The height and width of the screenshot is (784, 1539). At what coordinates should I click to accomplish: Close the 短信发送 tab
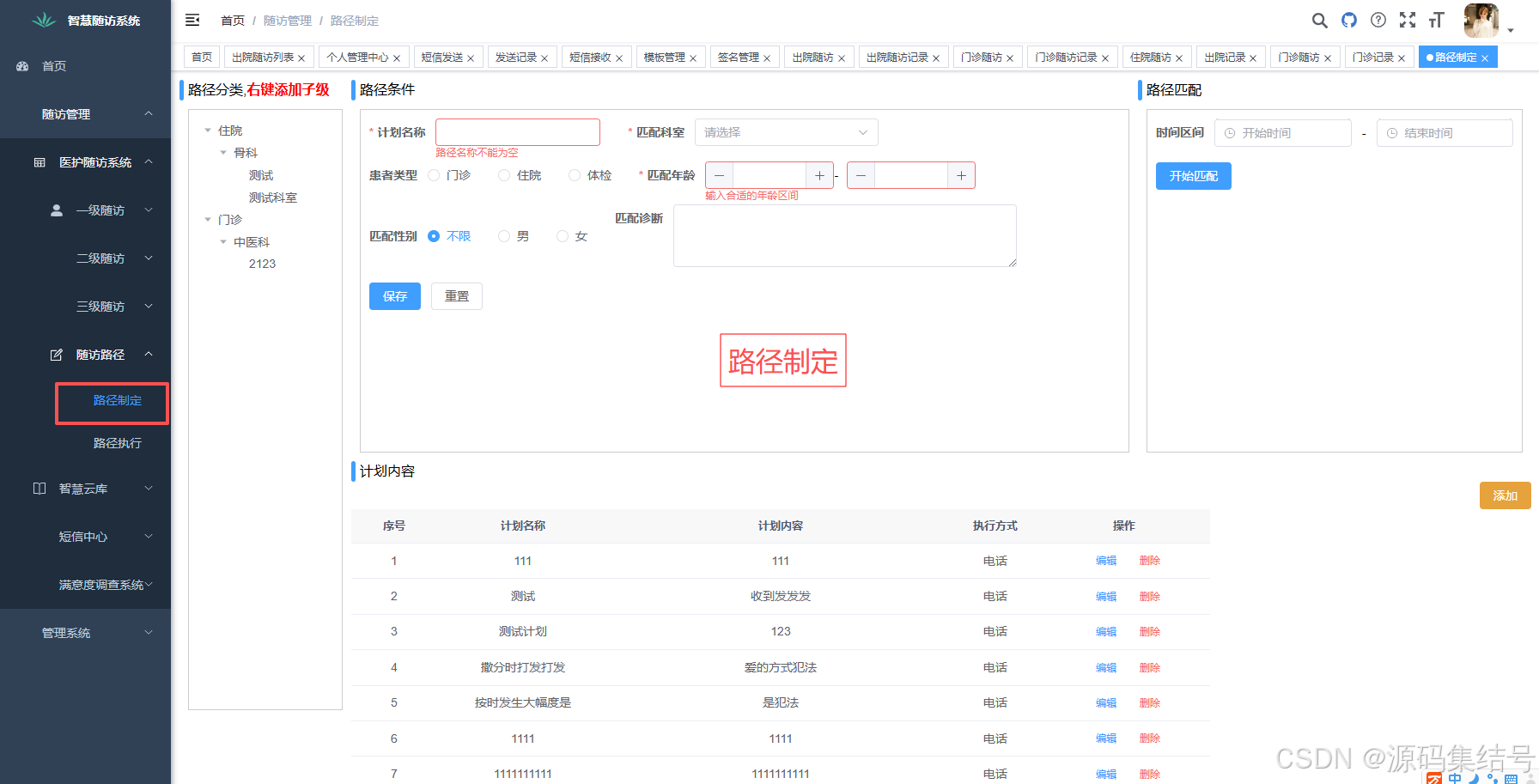471,58
